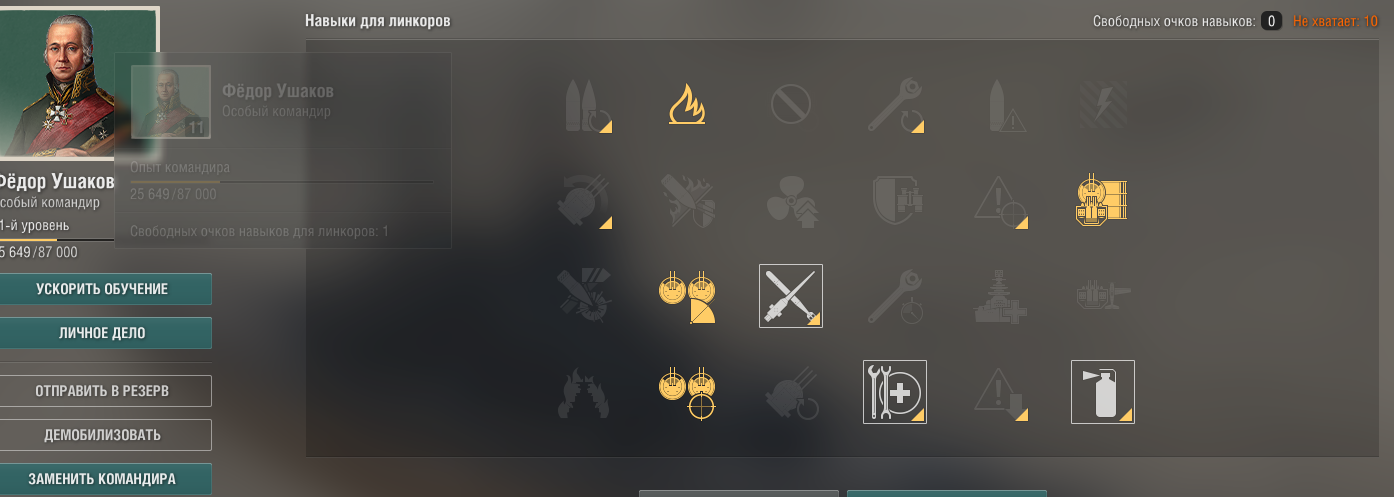Viewport: 1394px width, 497px height.
Task: Pick the fire extinguisher skill
Action: point(1103,392)
